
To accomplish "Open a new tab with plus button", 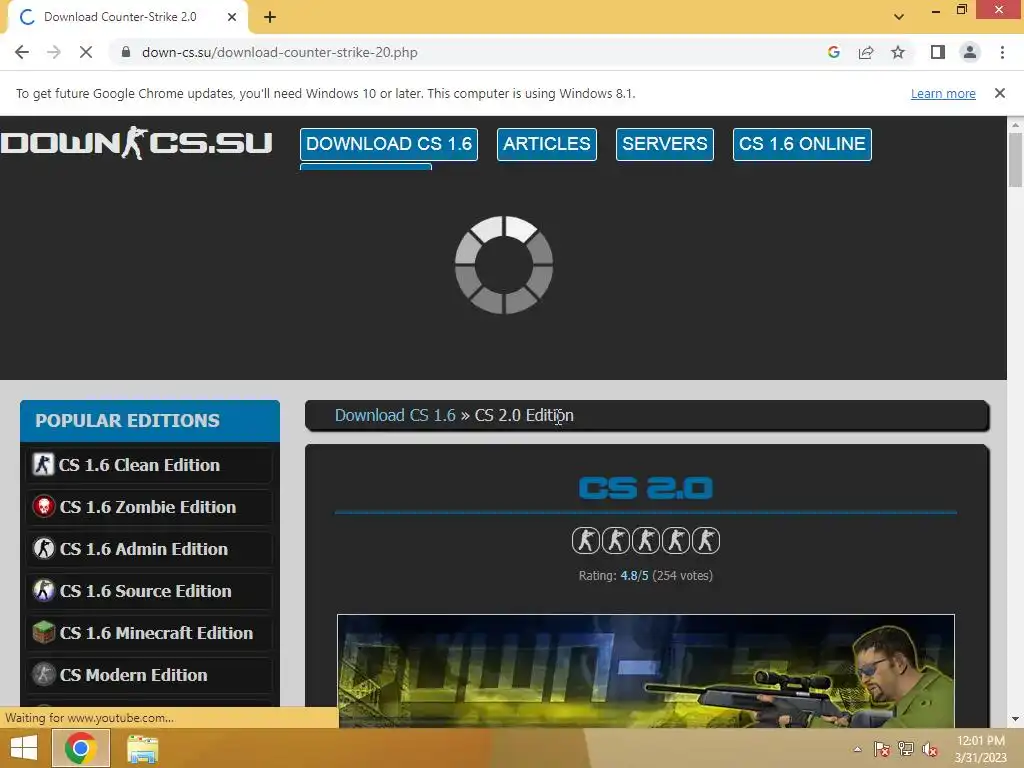I will click(270, 17).
